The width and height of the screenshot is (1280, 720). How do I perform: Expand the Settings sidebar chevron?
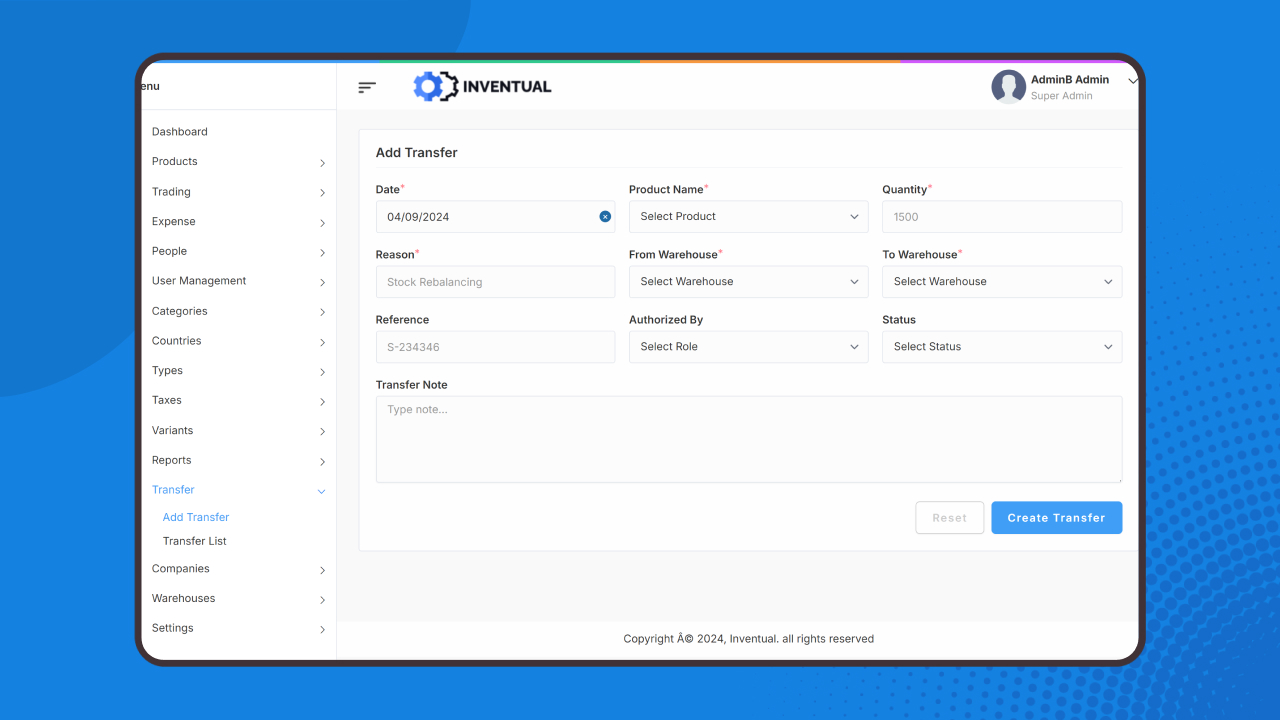[x=322, y=629]
